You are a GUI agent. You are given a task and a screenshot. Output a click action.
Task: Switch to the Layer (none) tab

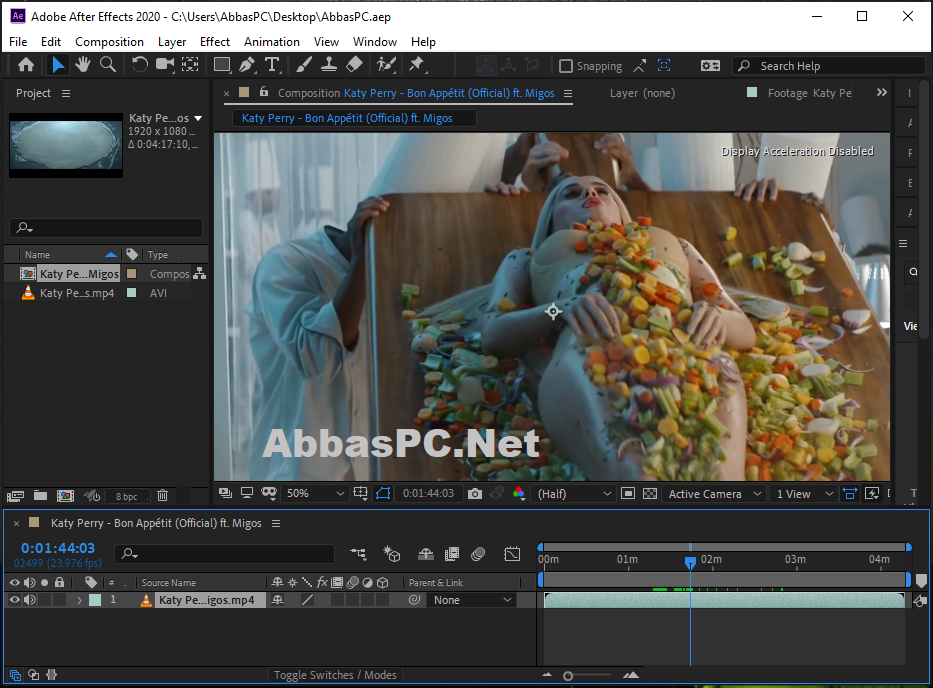click(x=643, y=93)
